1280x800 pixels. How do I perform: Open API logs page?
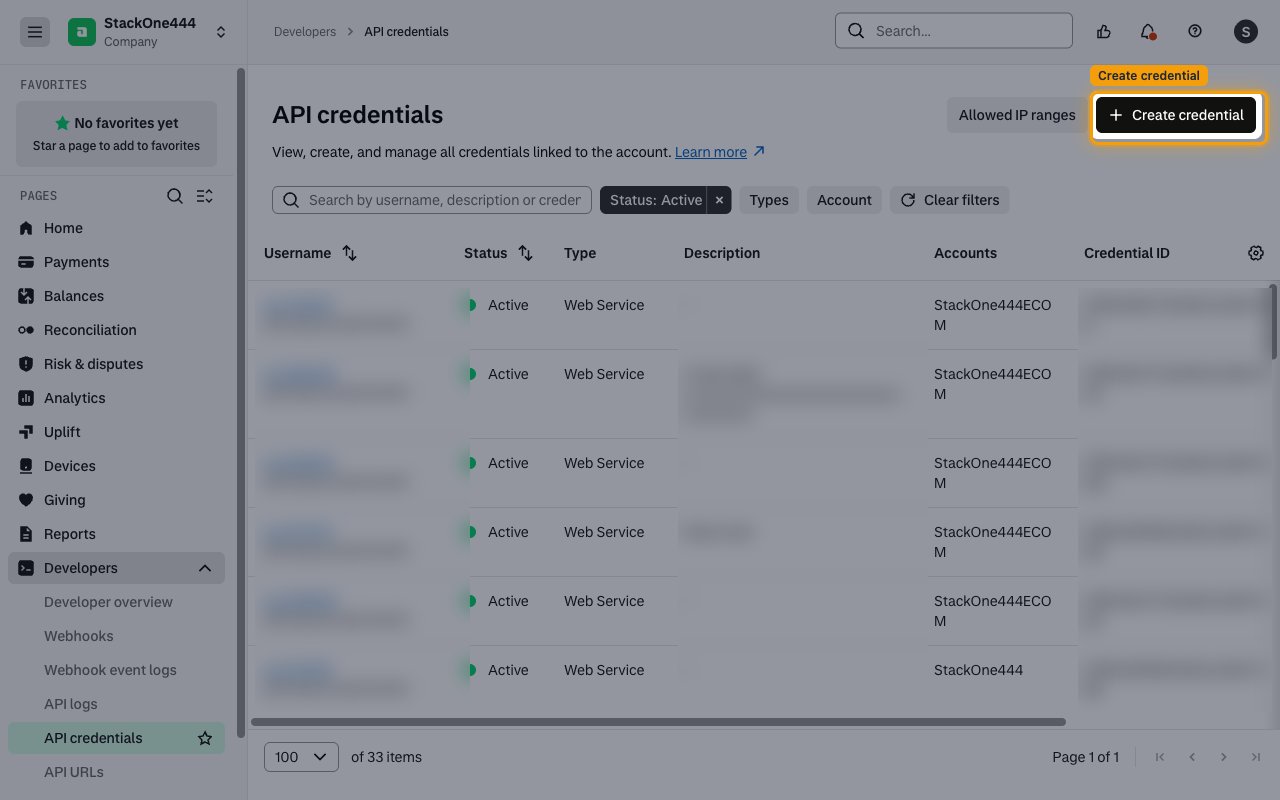[x=116, y=704]
